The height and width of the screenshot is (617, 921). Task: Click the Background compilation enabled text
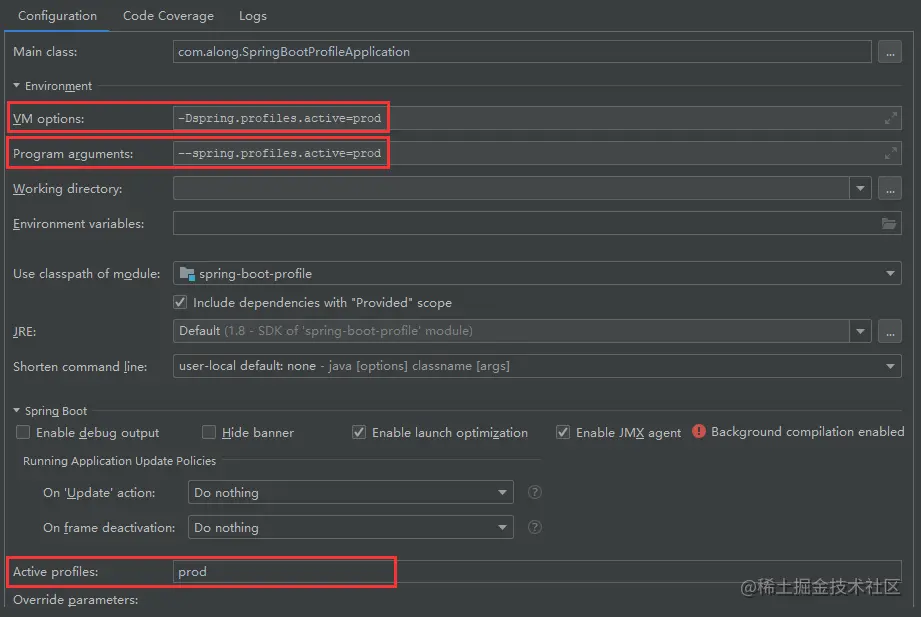(x=807, y=432)
